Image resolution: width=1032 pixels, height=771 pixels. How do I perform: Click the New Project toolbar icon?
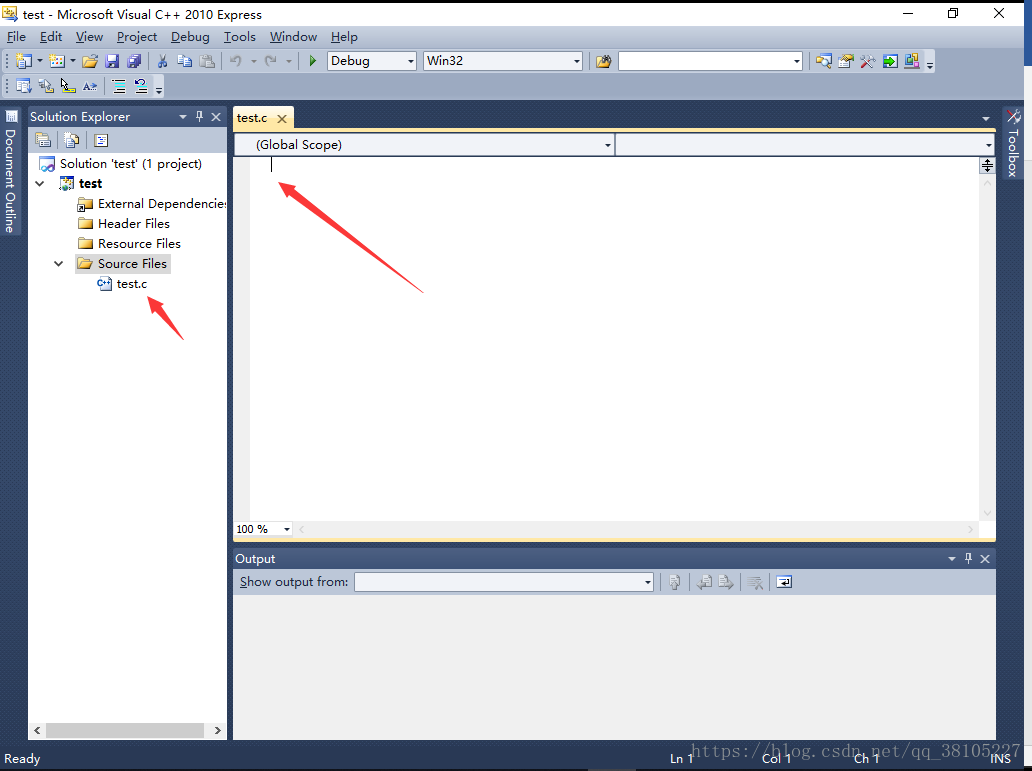click(x=24, y=61)
